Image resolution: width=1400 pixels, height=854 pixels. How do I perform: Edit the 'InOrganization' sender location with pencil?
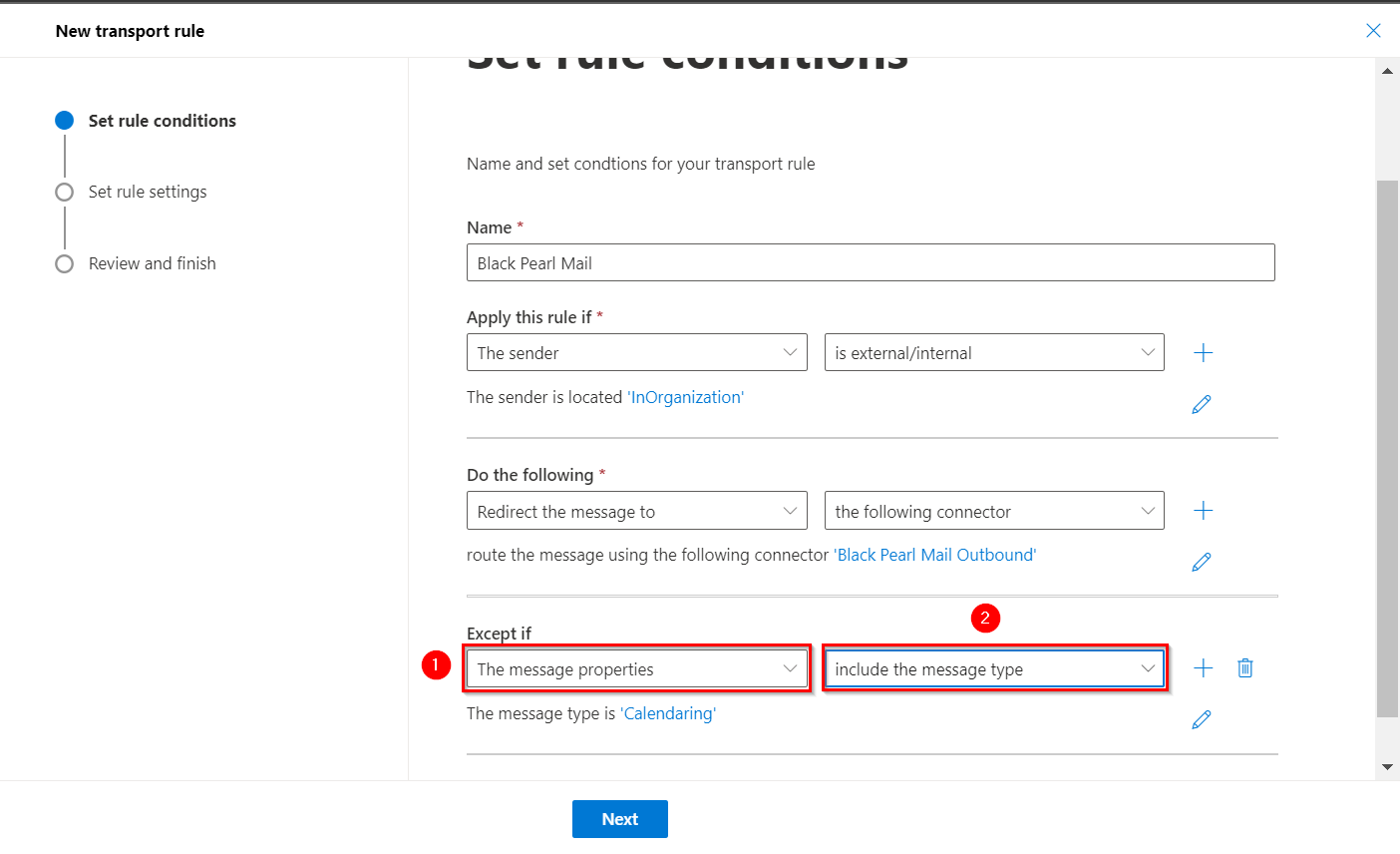click(x=1202, y=404)
